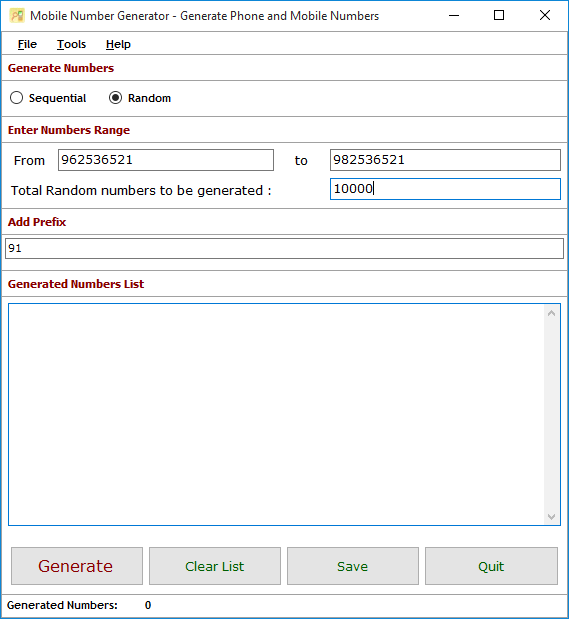The width and height of the screenshot is (569, 619).
Task: Save the generated numbers list
Action: [x=353, y=566]
